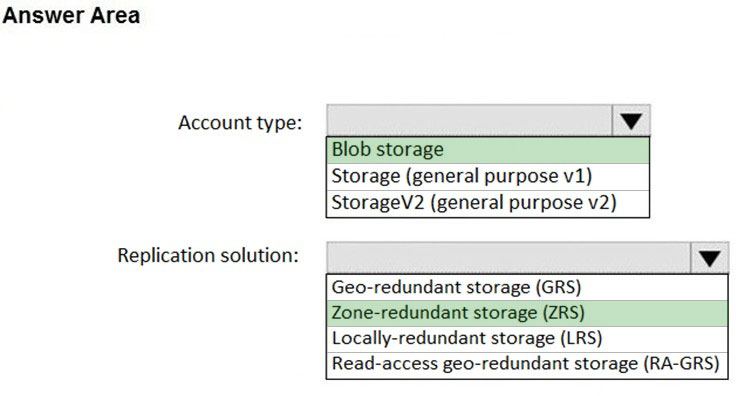Pick Read-access geo-redundant storage (RA-GRS) option

pos(527,364)
